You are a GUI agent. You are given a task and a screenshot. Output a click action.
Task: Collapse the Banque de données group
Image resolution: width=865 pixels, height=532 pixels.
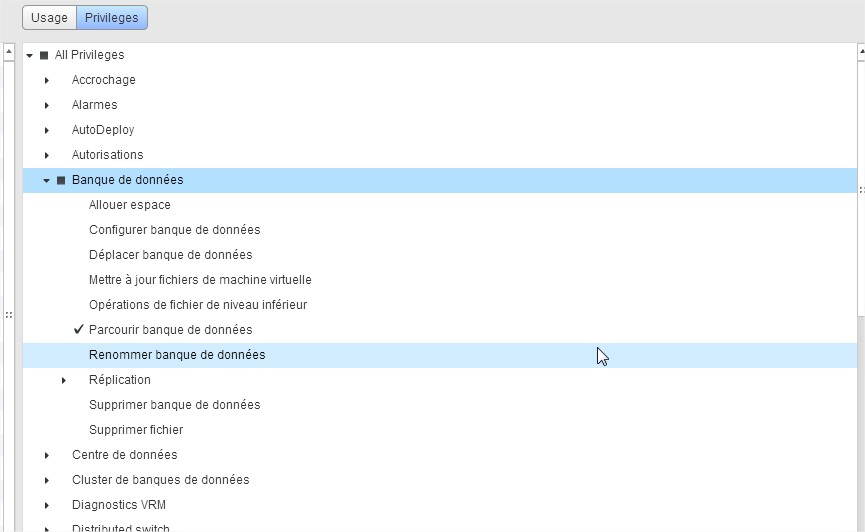(x=47, y=180)
